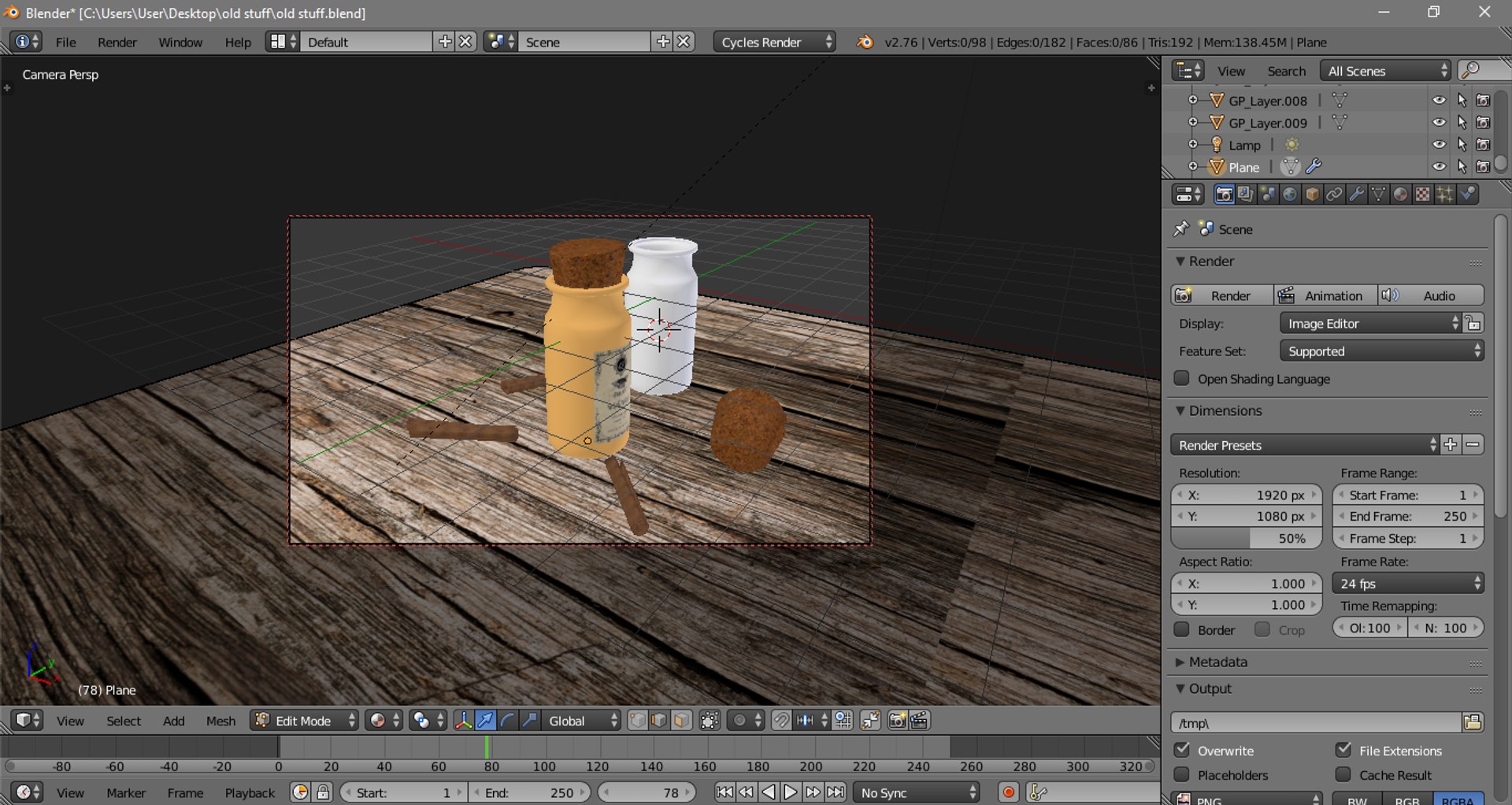Enable Open Shading Language checkbox
1512x805 pixels.
pyautogui.click(x=1181, y=378)
